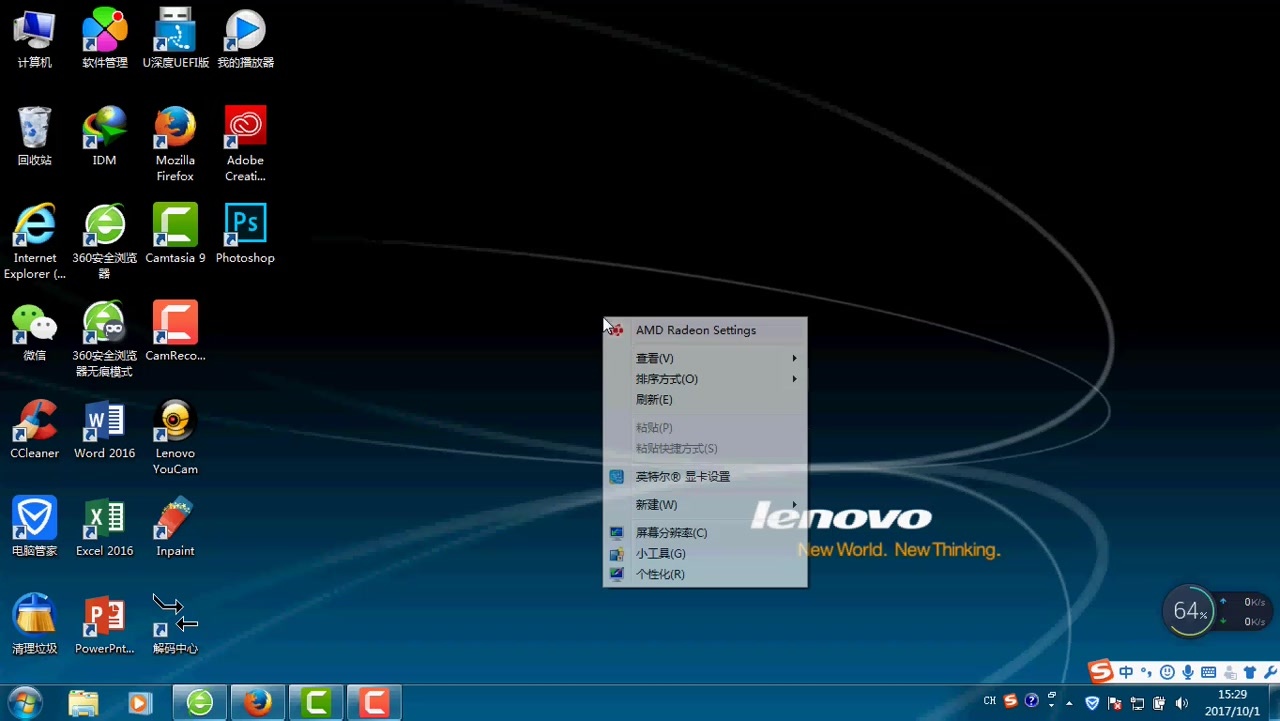The image size is (1280, 721).
Task: Click the language bar help question icon
Action: [1032, 701]
